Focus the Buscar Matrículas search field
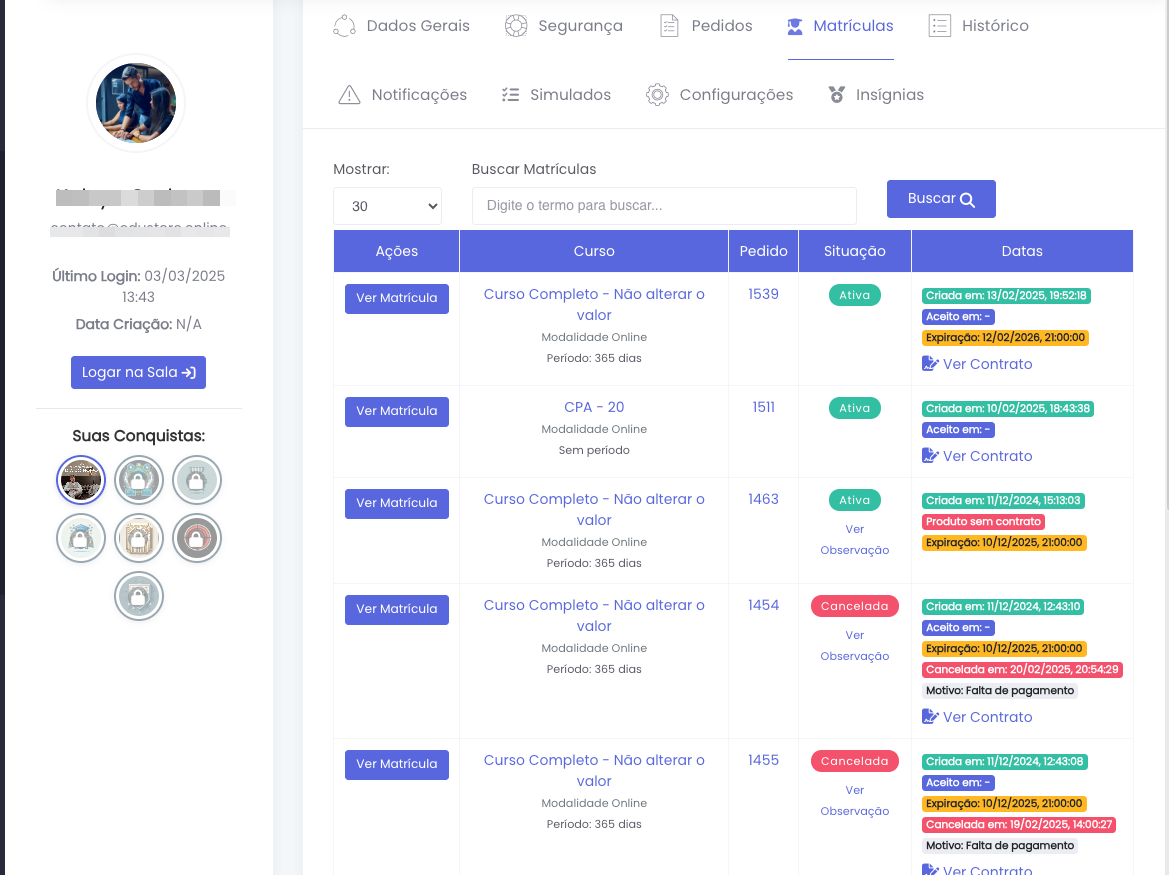Screen dimensions: 1169x875 (x=664, y=206)
